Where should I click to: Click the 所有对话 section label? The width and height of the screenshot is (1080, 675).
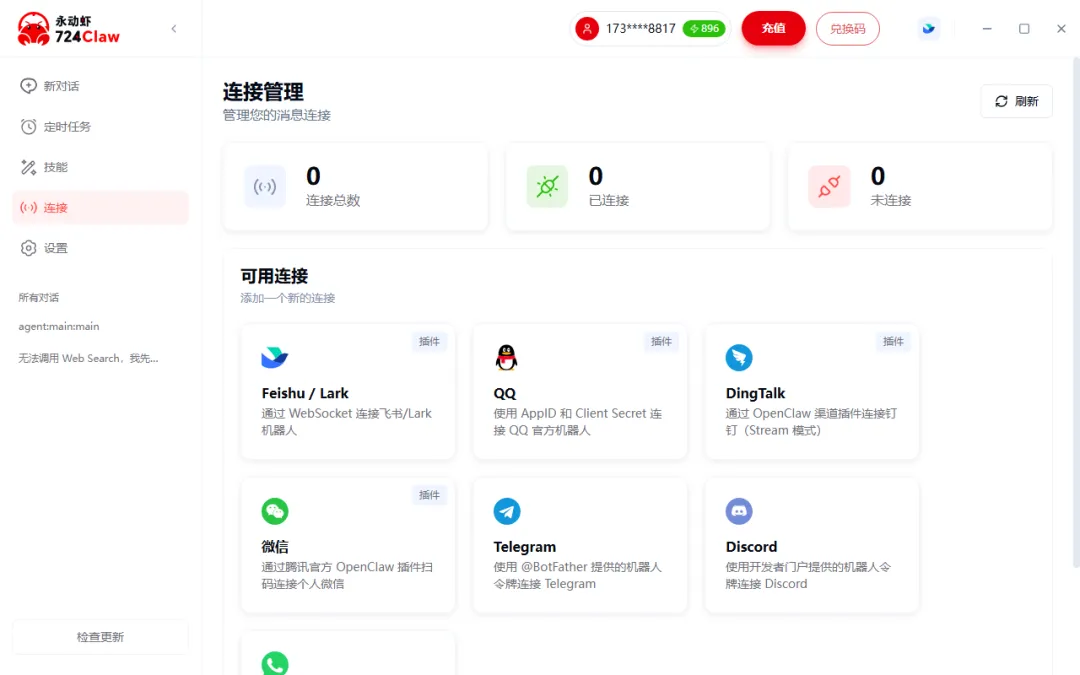pyautogui.click(x=39, y=298)
